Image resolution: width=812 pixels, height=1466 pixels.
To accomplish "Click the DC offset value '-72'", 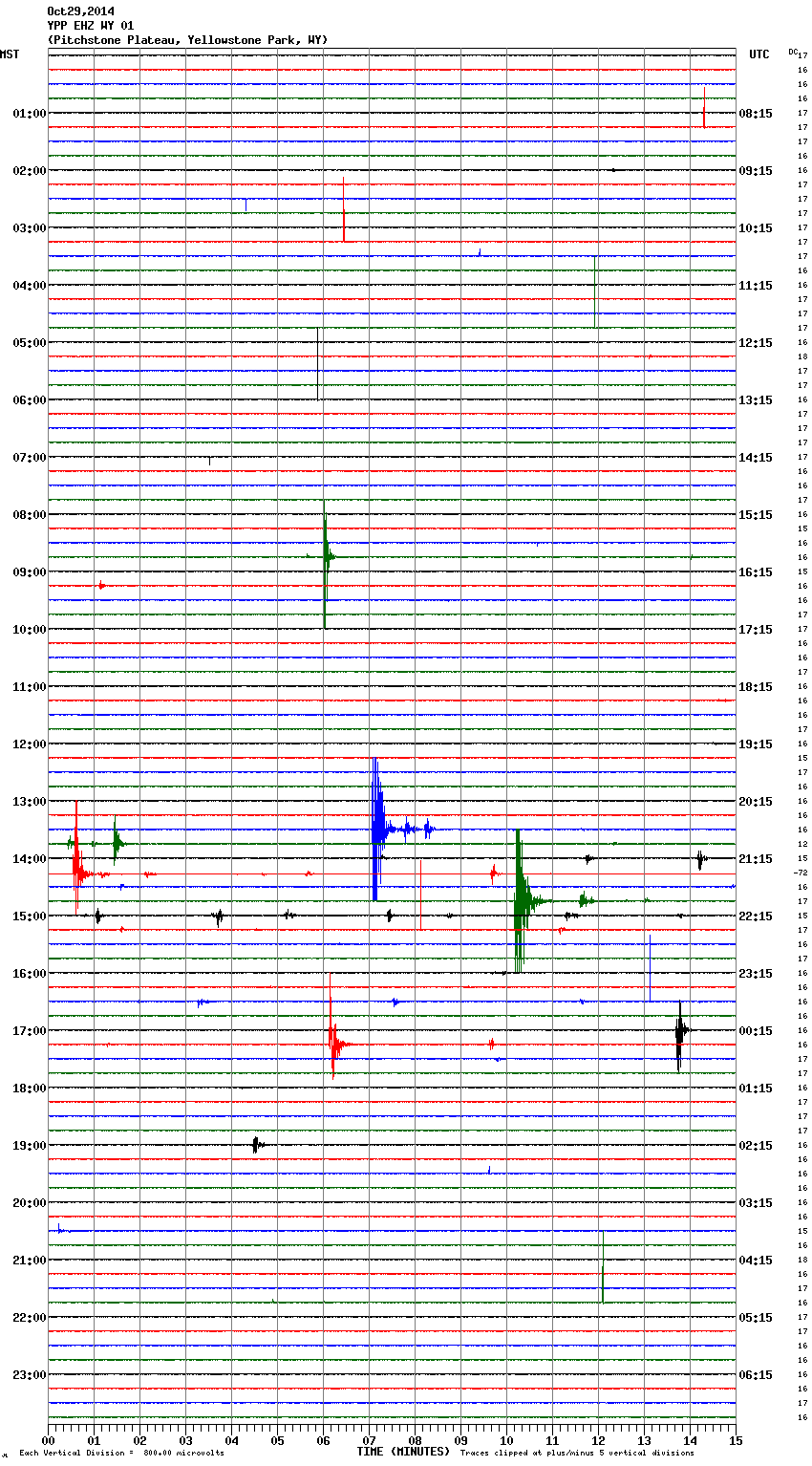I will (801, 873).
